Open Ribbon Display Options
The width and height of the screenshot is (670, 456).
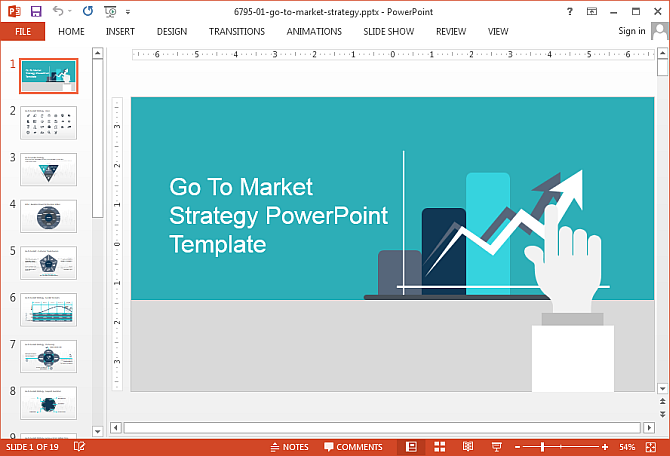(592, 12)
